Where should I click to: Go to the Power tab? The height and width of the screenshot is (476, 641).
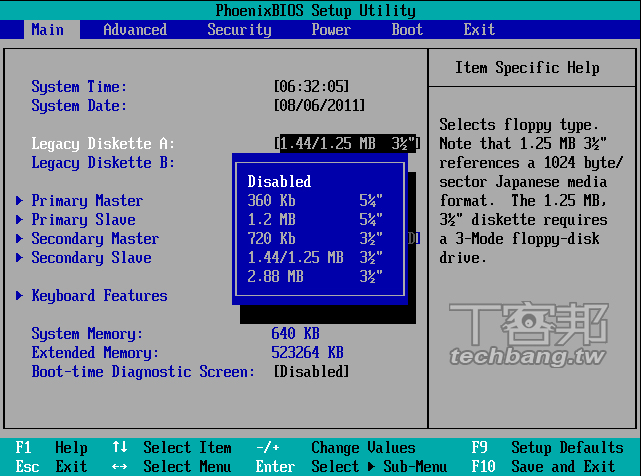click(x=331, y=29)
